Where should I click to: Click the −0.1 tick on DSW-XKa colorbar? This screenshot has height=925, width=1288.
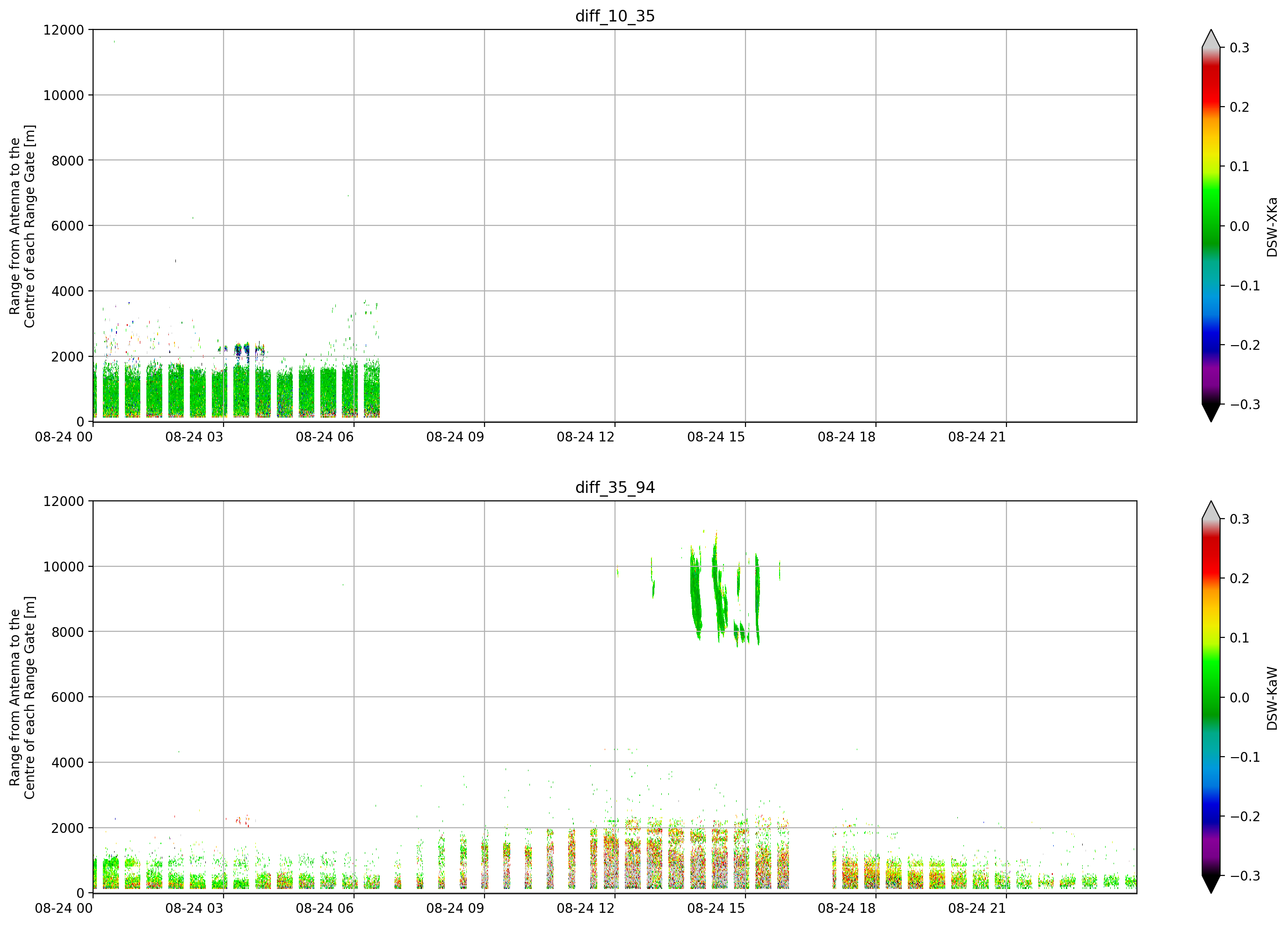point(1245,286)
